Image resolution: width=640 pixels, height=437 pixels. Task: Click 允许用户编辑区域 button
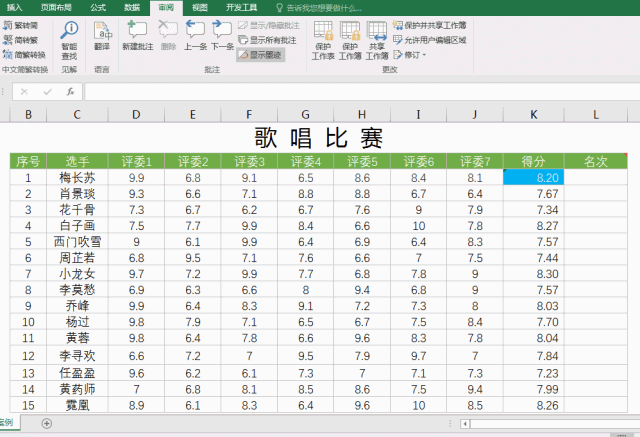(x=429, y=40)
